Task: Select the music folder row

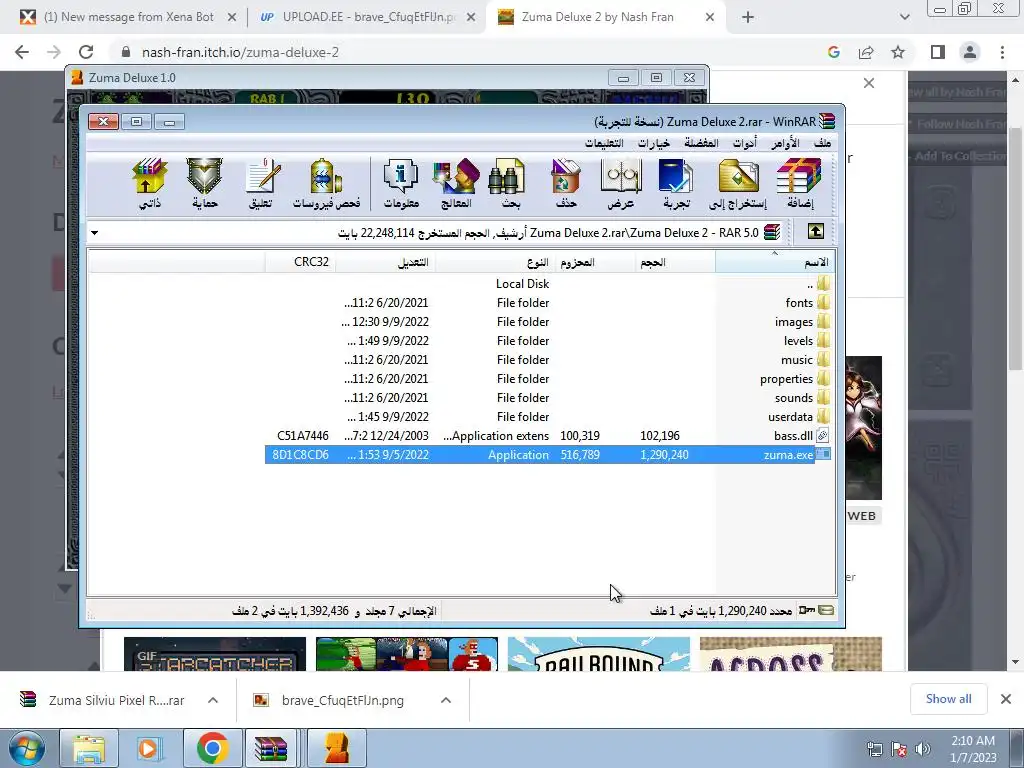Action: (548, 359)
